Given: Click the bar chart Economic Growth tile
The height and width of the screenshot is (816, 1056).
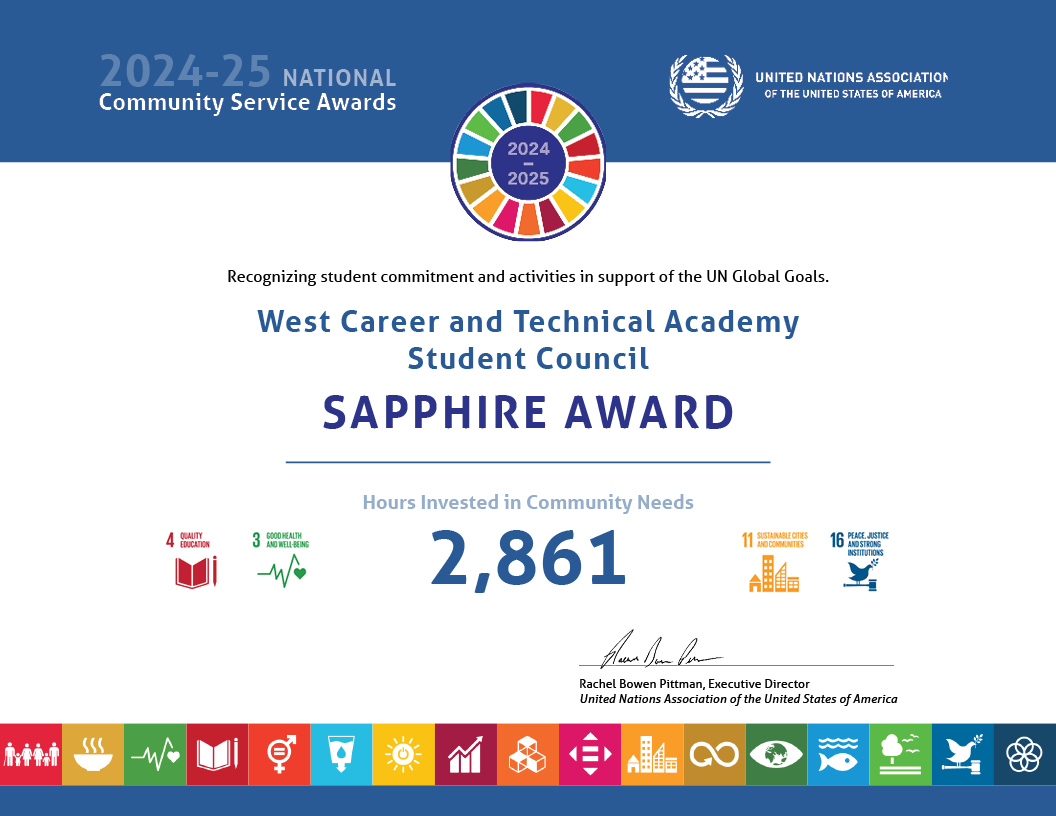Looking at the screenshot, I should pyautogui.click(x=466, y=754).
